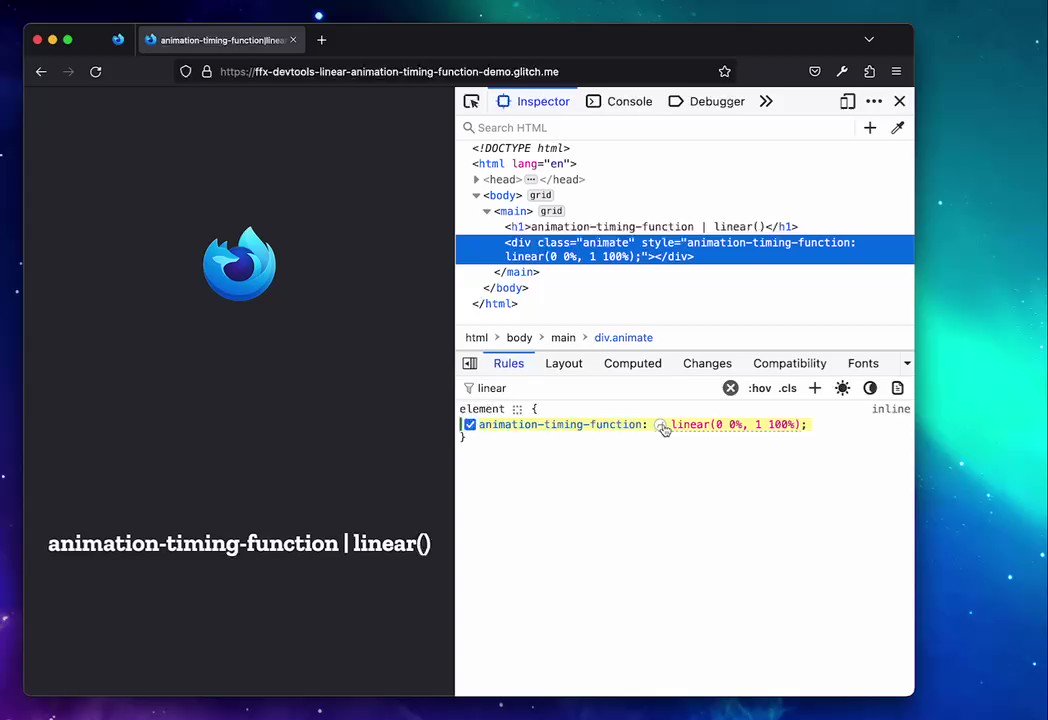Toggle the .cls class panel
This screenshot has width=1048, height=720.
(787, 388)
